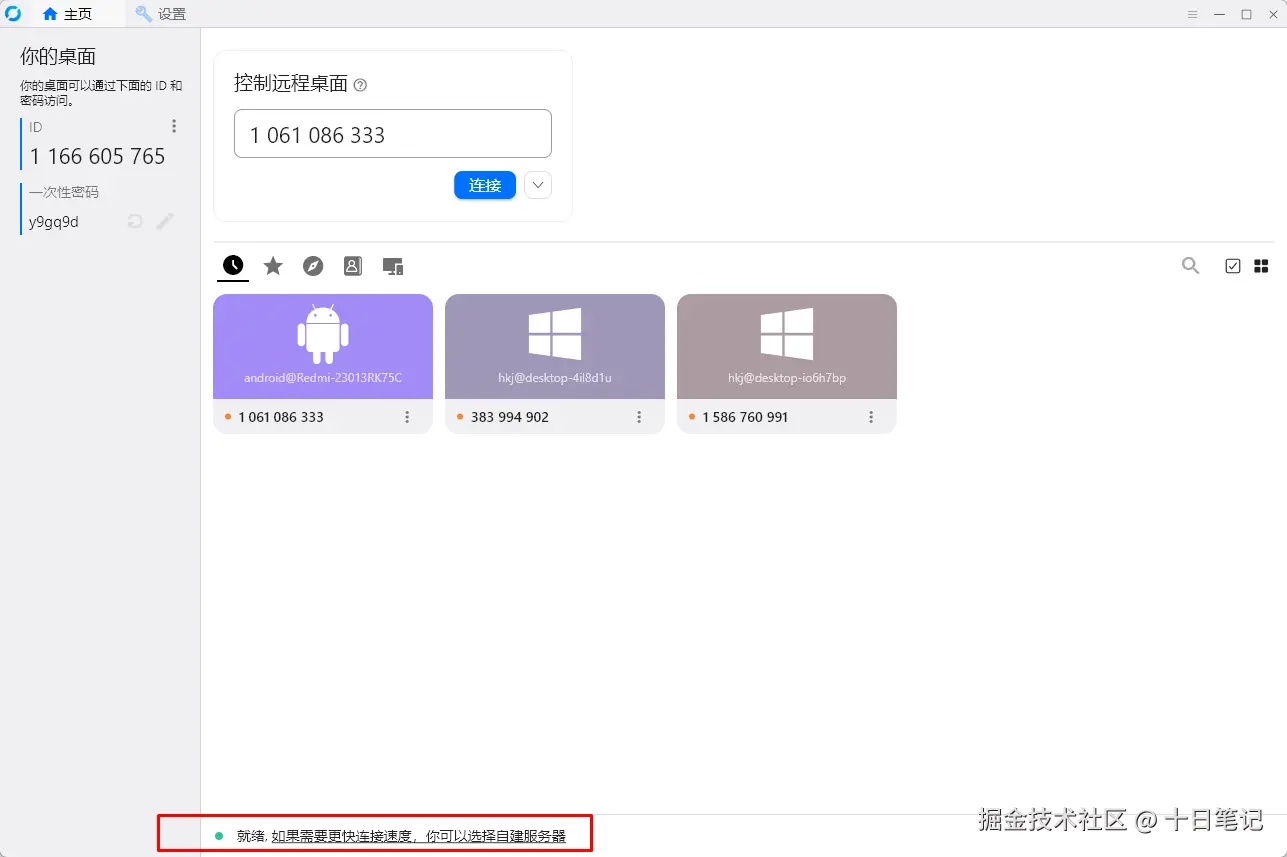Click the remote ID input field
This screenshot has width=1287, height=857.
point(393,134)
